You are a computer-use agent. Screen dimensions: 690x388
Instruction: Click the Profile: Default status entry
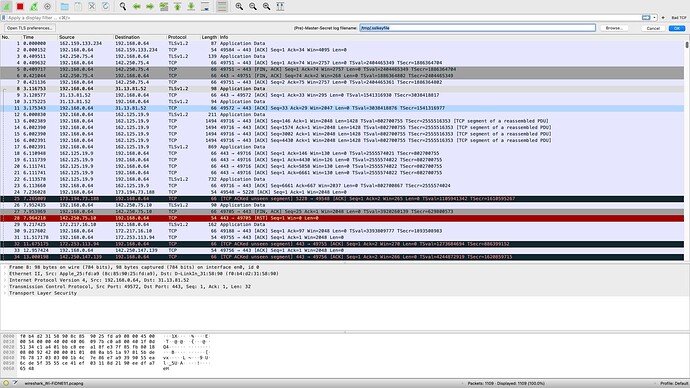pyautogui.click(x=674, y=384)
